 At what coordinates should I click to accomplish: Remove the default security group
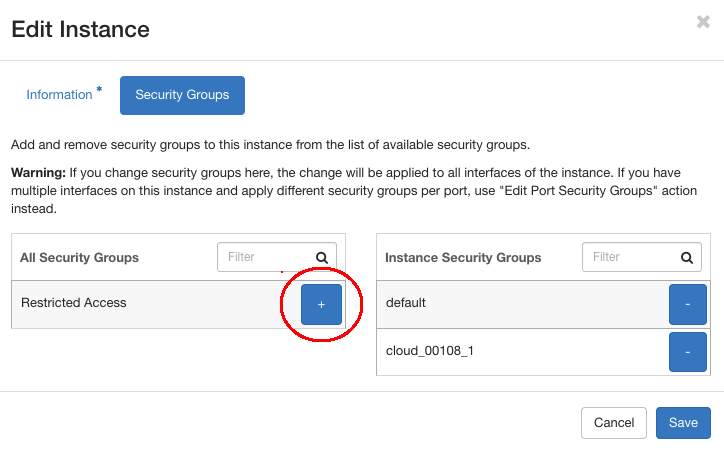click(x=687, y=304)
